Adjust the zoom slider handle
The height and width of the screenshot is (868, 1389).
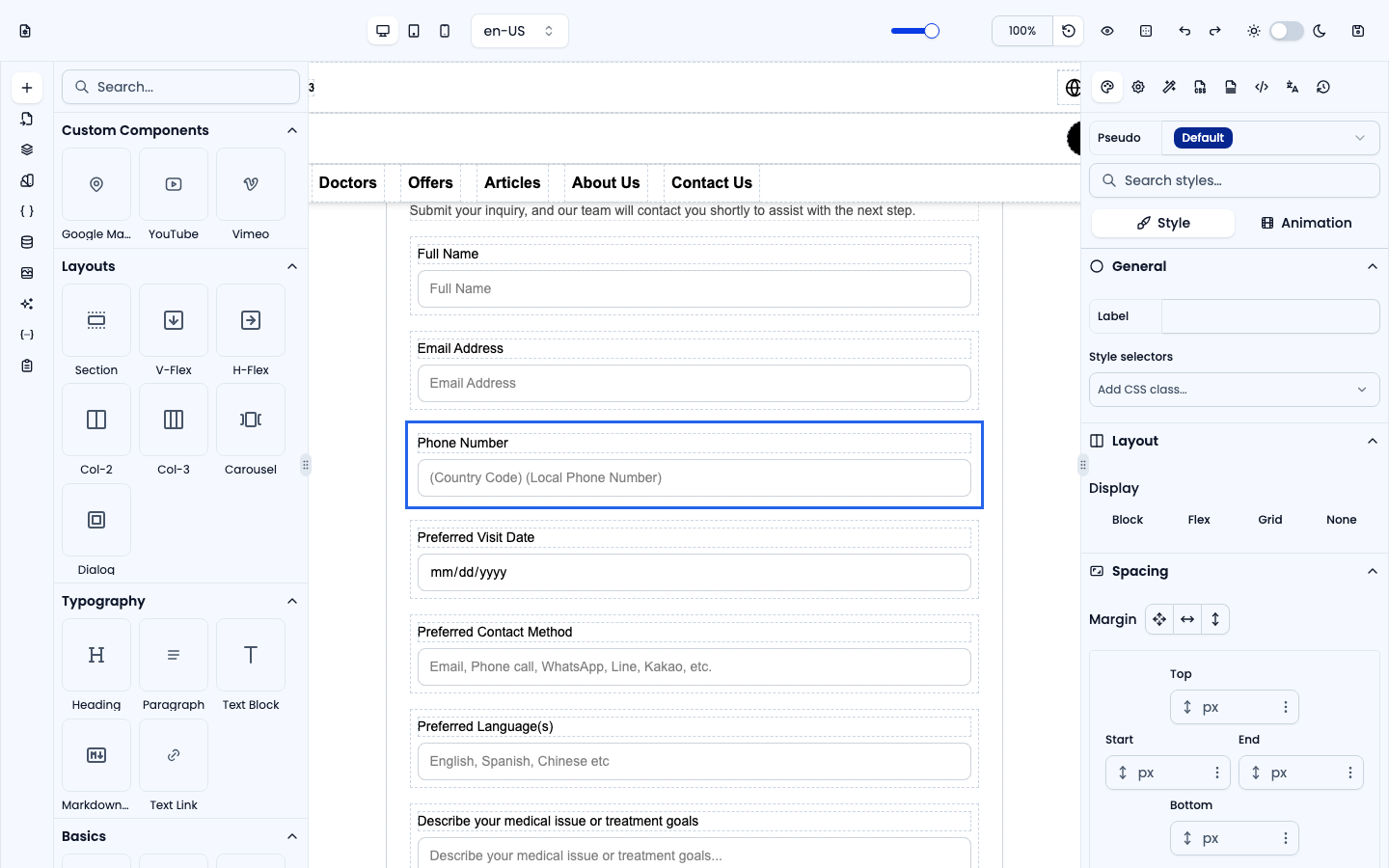[x=932, y=31]
